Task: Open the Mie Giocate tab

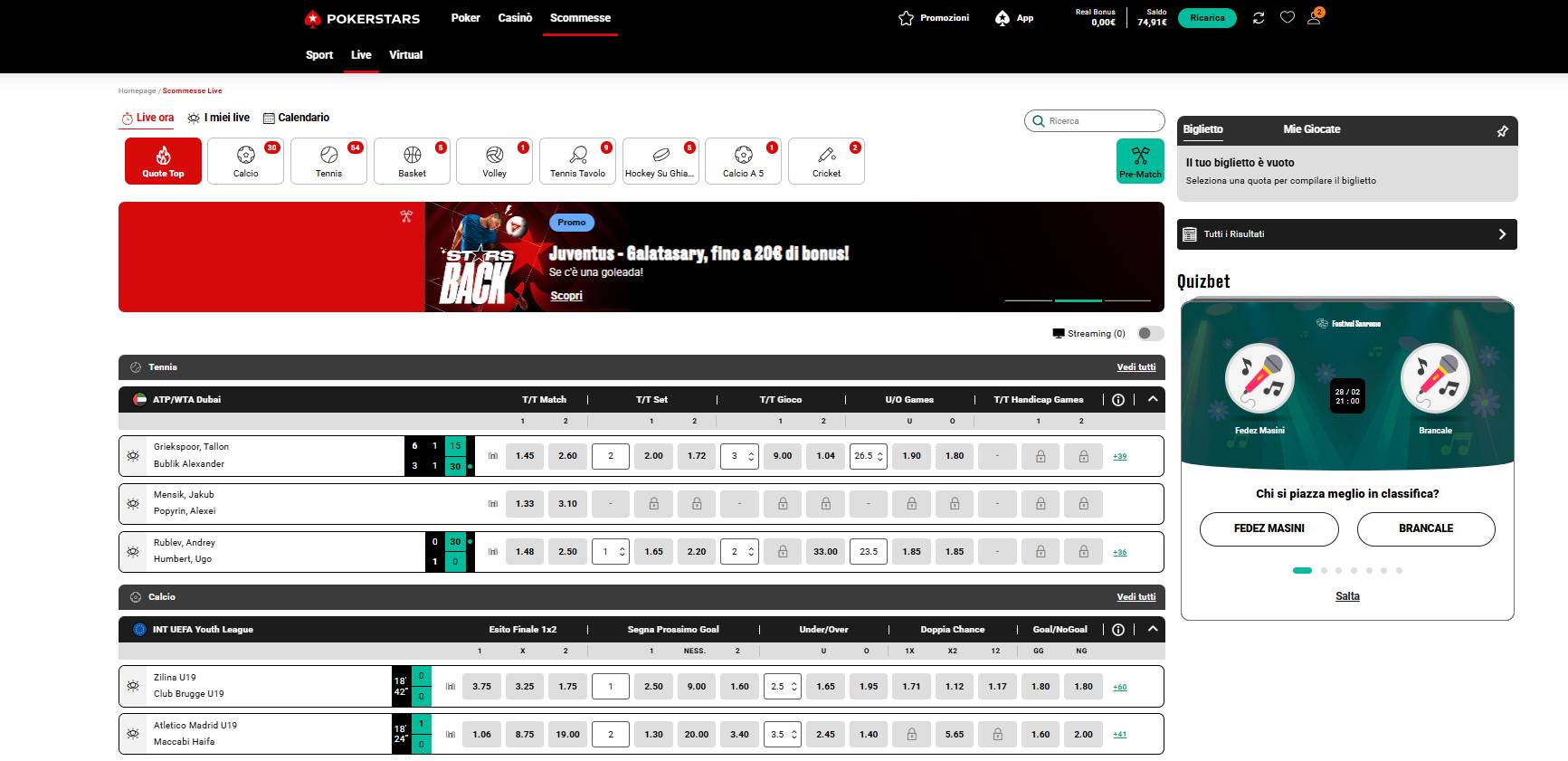Action: coord(1311,129)
